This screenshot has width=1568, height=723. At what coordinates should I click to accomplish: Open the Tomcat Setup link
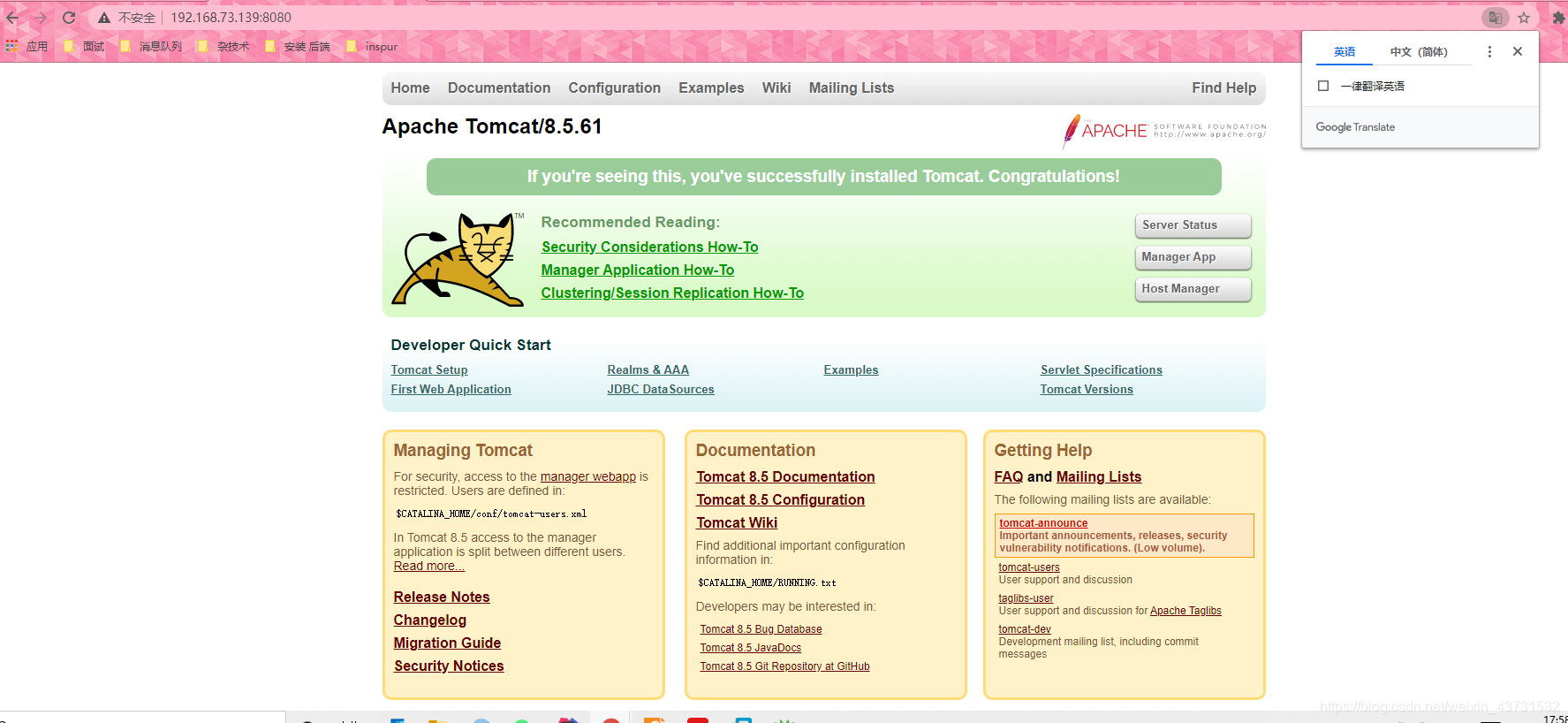(x=429, y=370)
